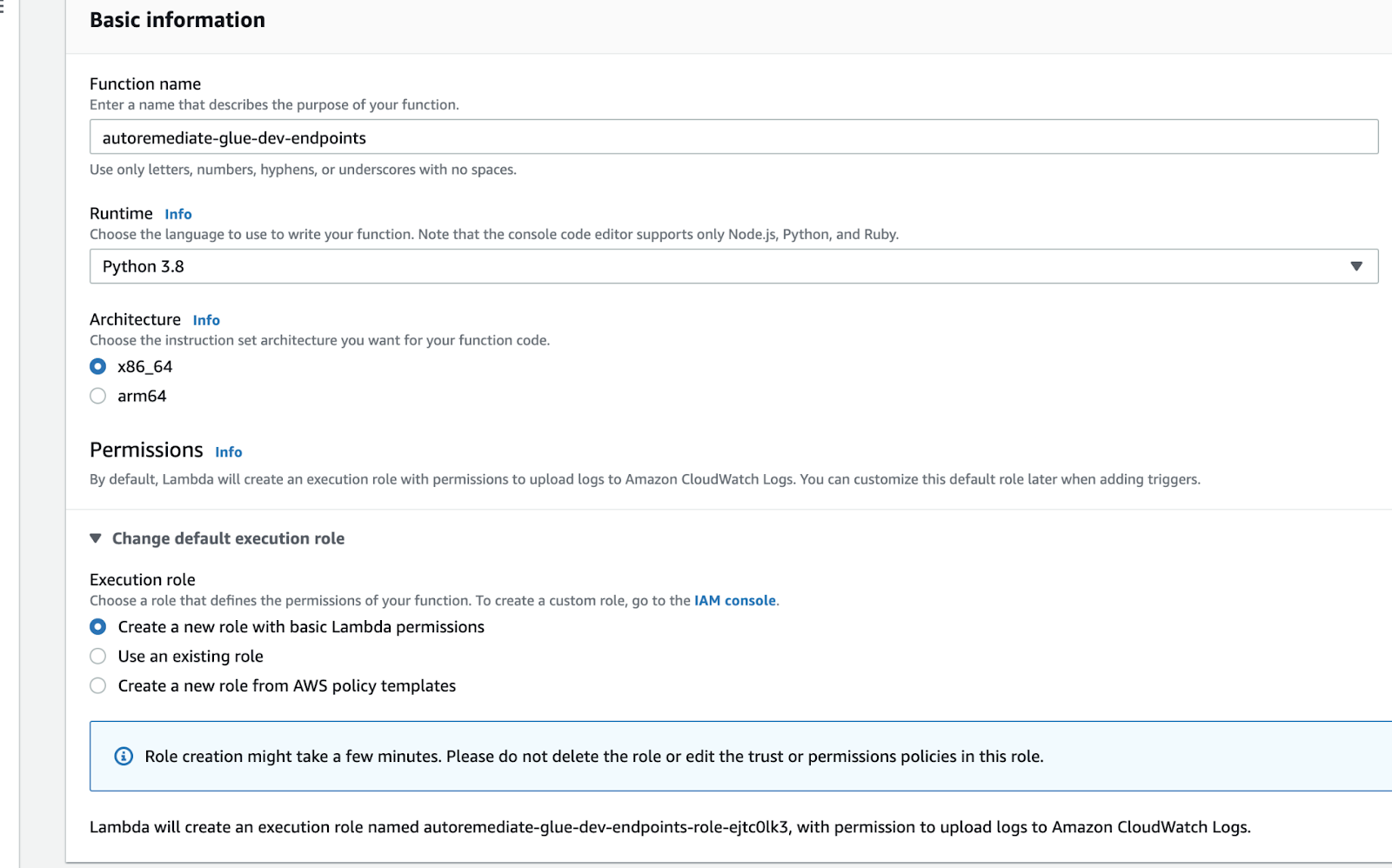Open the Info link beside Architecture
The height and width of the screenshot is (868, 1392).
point(206,320)
